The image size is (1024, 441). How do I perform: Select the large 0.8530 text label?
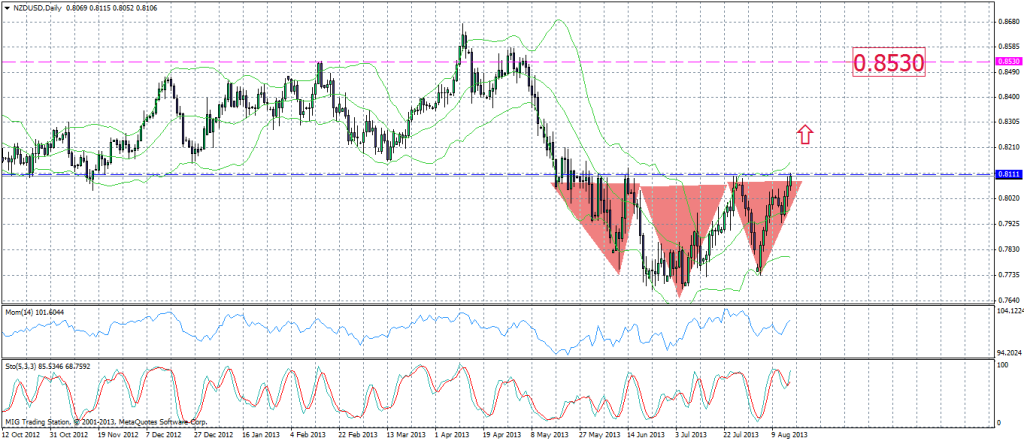(x=887, y=63)
